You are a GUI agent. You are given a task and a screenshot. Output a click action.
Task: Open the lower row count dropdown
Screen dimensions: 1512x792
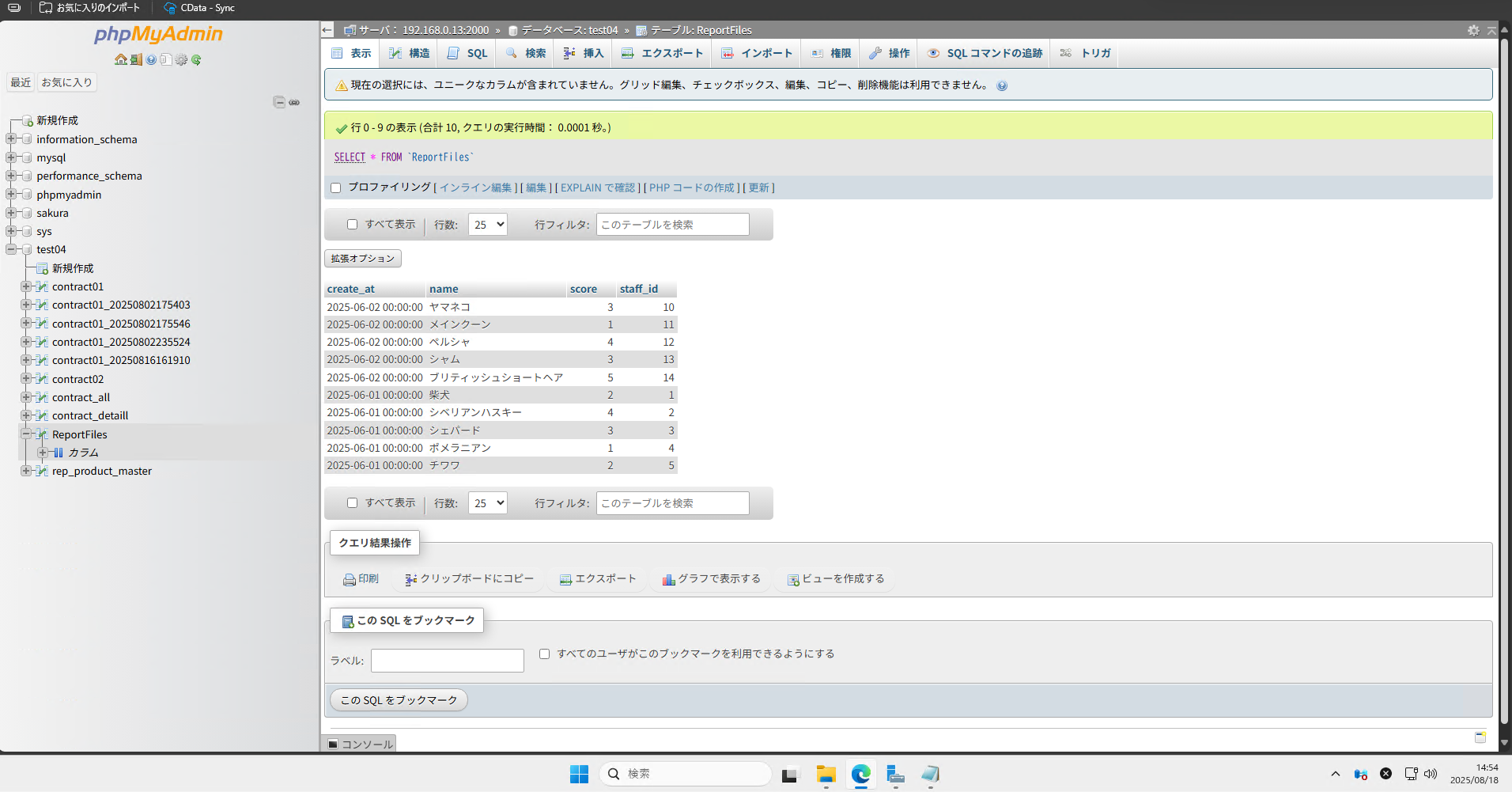(x=488, y=503)
